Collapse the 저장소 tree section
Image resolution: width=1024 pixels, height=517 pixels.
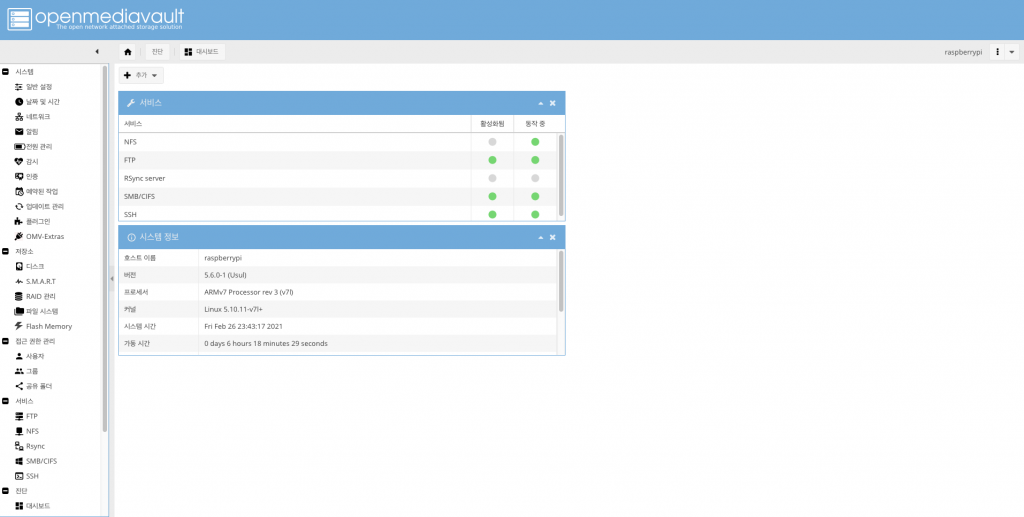5,251
